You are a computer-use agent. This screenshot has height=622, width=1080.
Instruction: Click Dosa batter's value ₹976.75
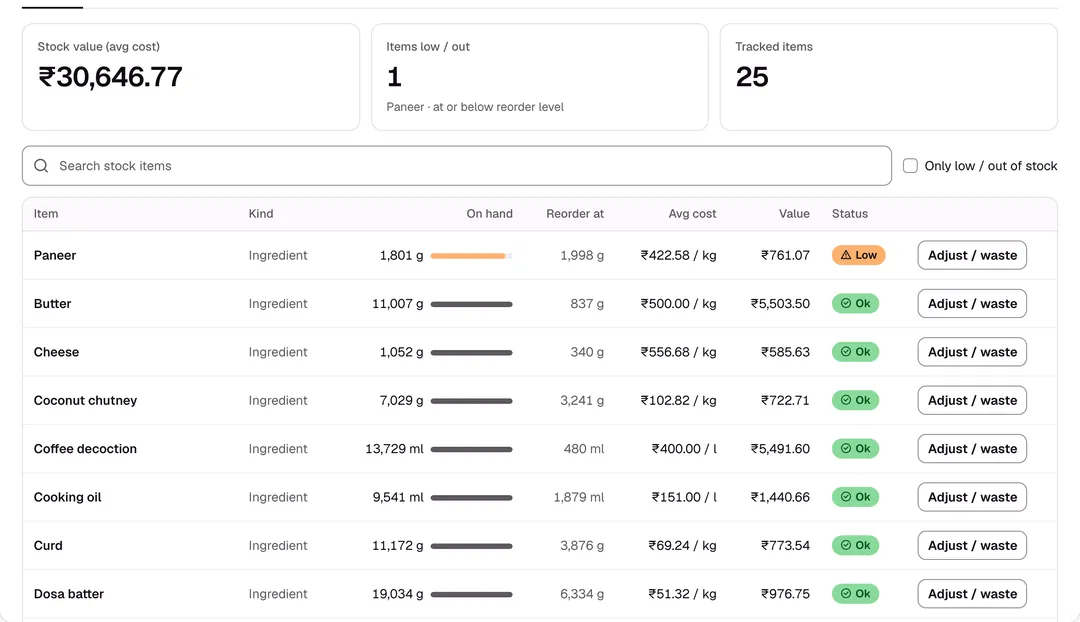[x=785, y=593]
